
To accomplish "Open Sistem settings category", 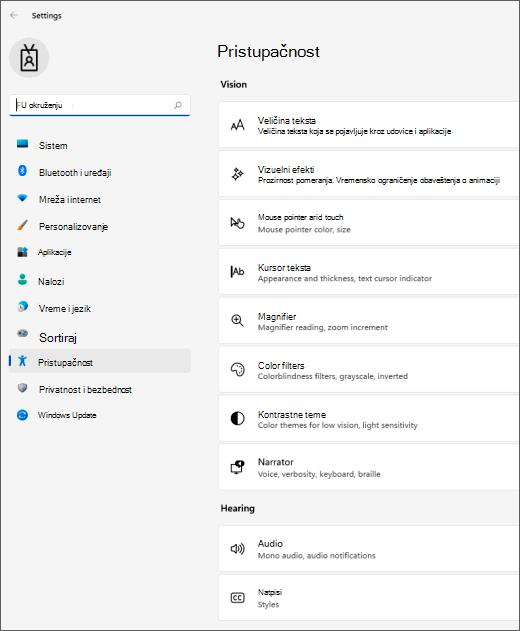I will click(100, 145).
